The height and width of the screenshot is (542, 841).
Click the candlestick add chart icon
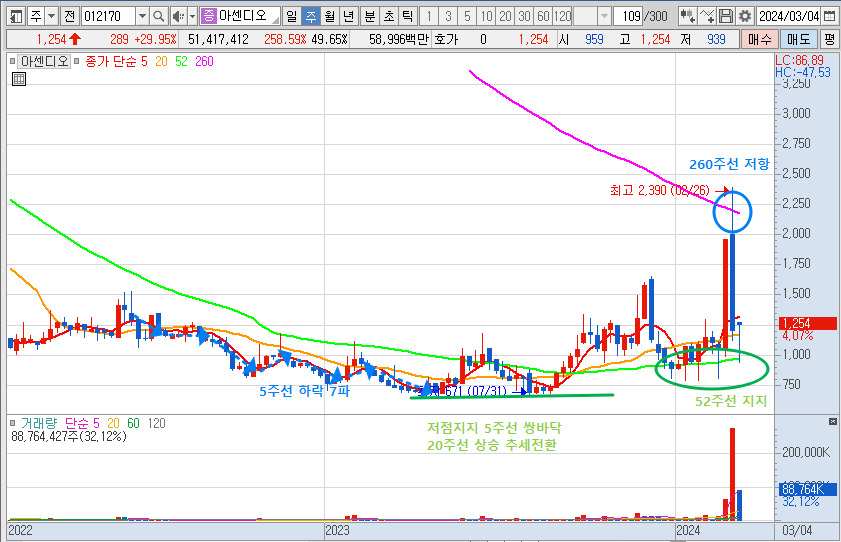687,16
